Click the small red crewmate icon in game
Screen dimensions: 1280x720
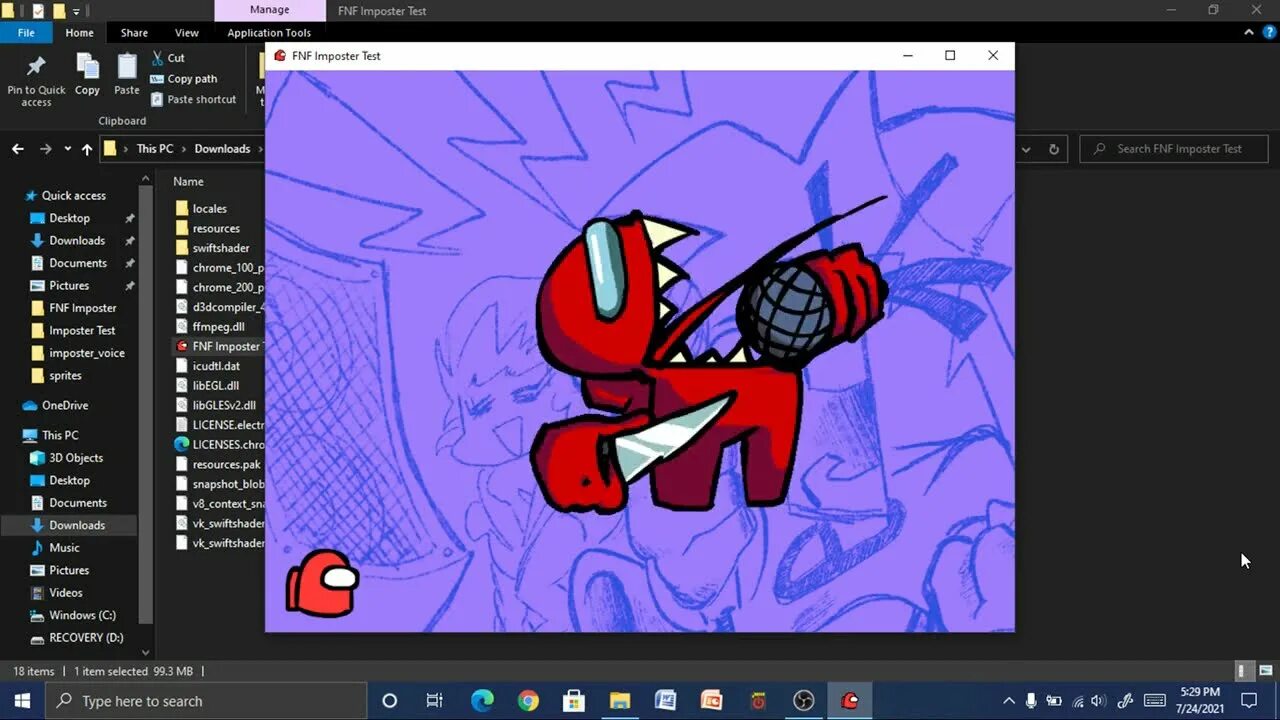tap(322, 583)
